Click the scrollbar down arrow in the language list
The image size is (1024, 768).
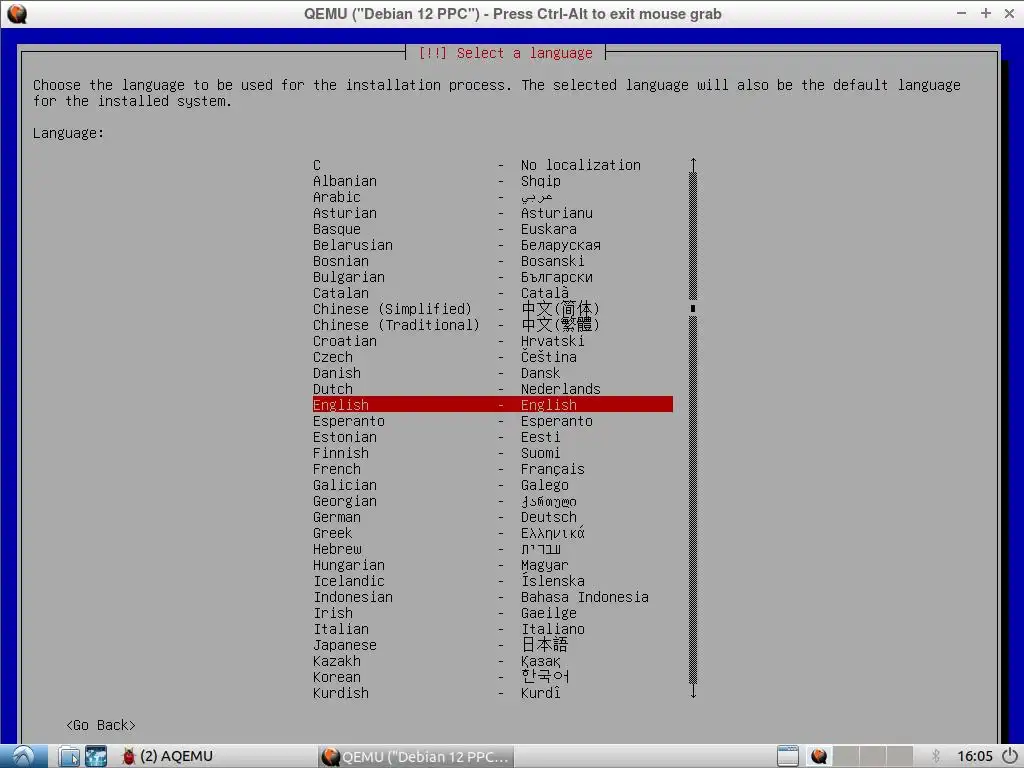tap(693, 691)
